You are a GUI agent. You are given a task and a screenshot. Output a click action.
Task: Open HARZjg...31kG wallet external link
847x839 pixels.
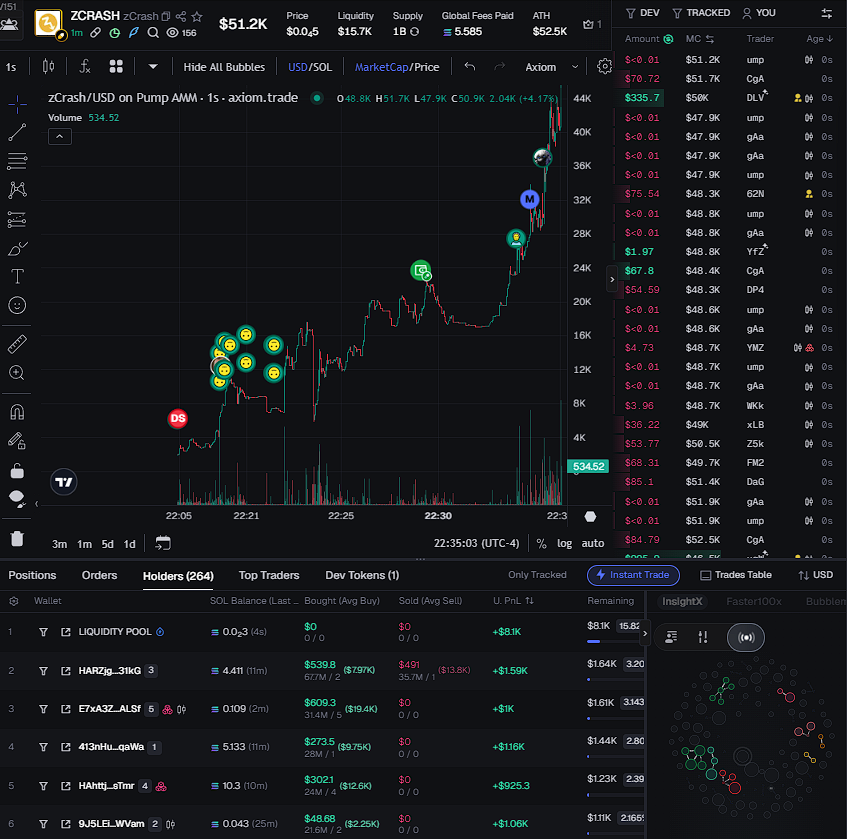pos(66,670)
